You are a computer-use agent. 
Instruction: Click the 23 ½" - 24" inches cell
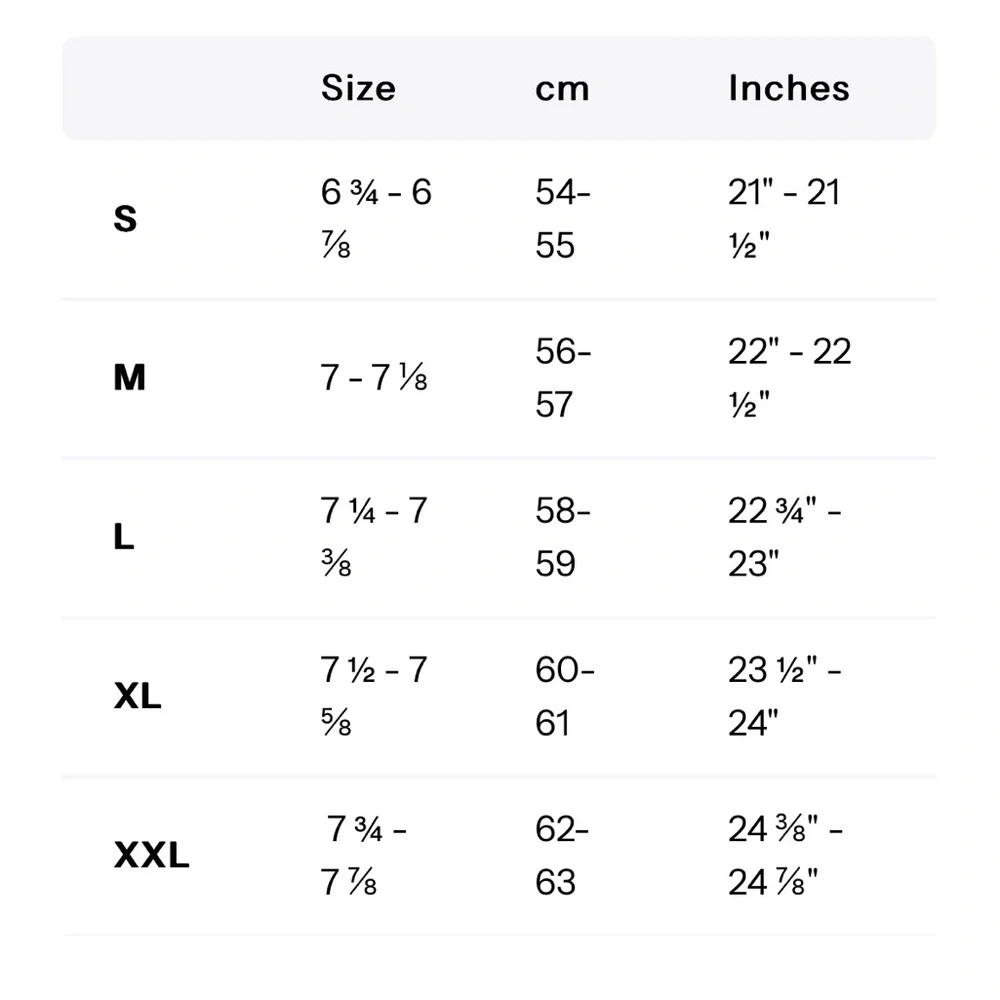coord(785,696)
